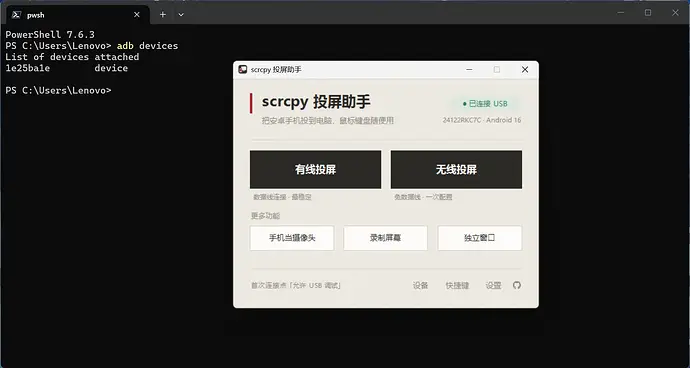This screenshot has height=368, width=690.
Task: Click the 录制屏幕 record button
Action: coord(385,238)
